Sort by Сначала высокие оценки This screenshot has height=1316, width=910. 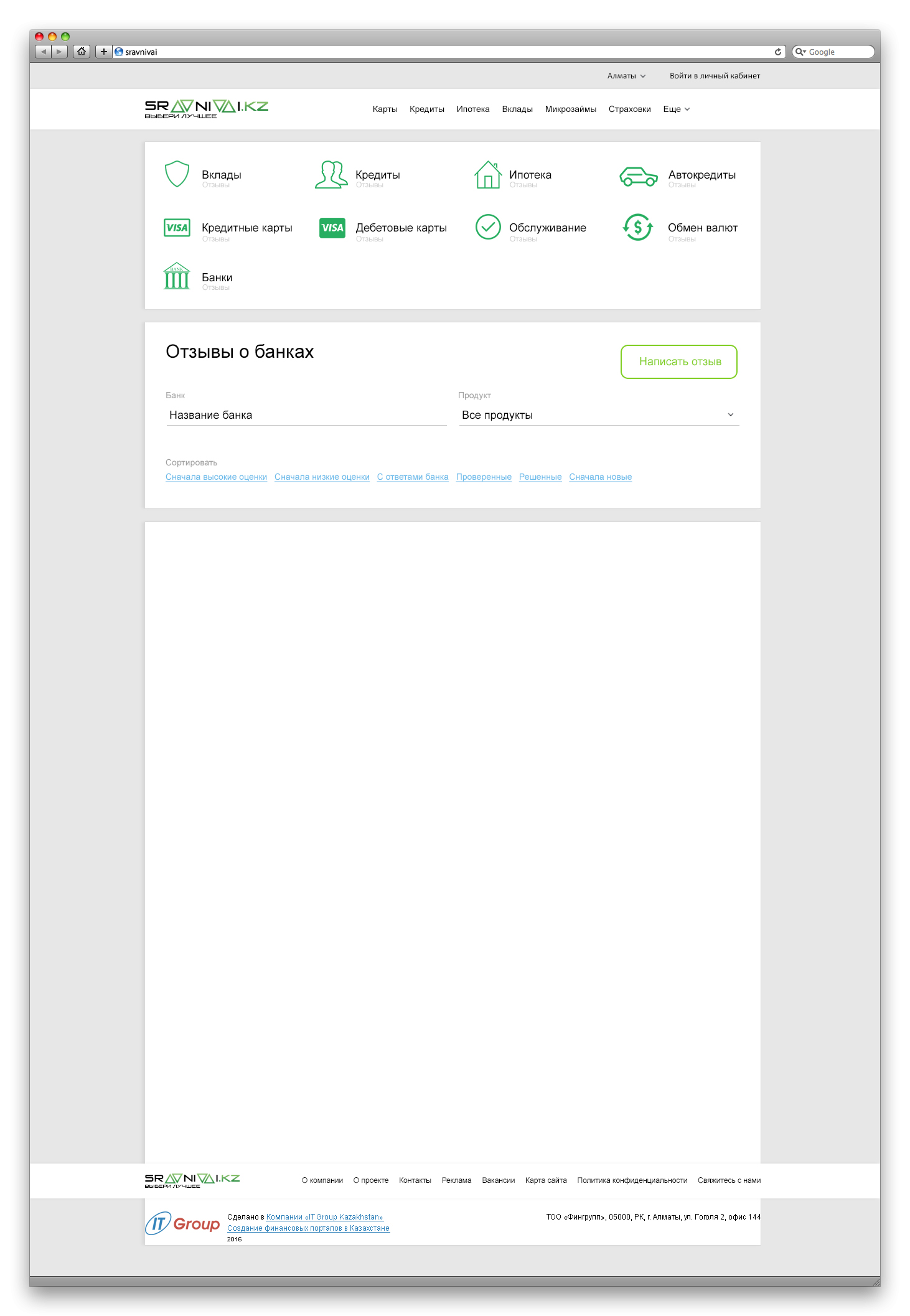point(216,477)
